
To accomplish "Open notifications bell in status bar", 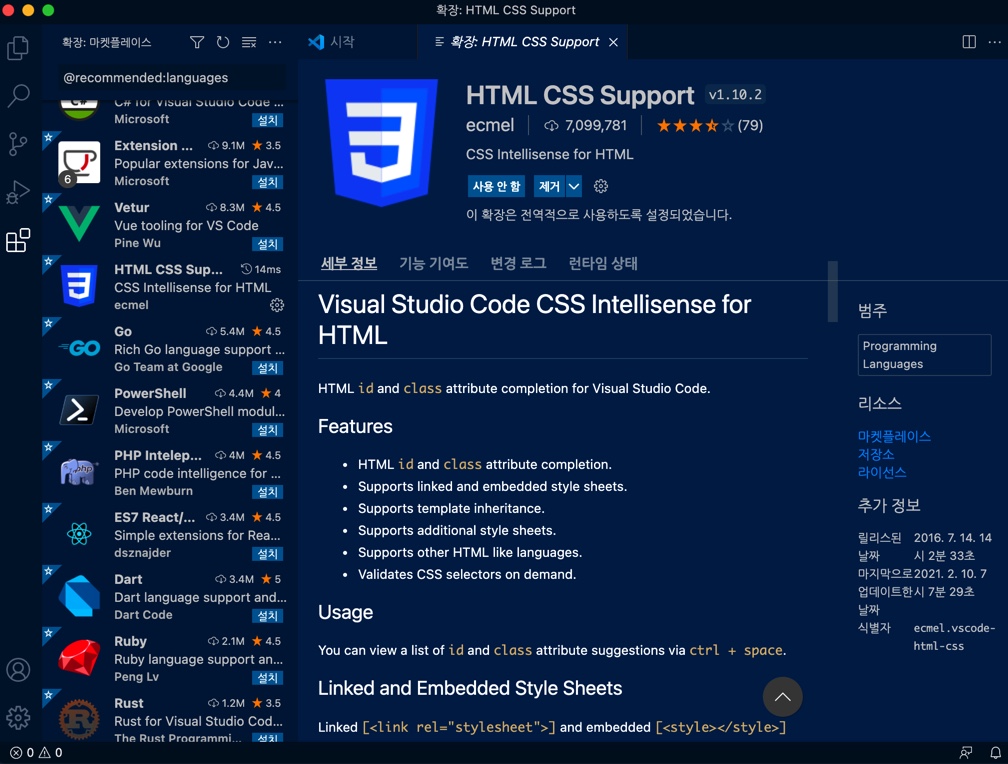I will 995,752.
